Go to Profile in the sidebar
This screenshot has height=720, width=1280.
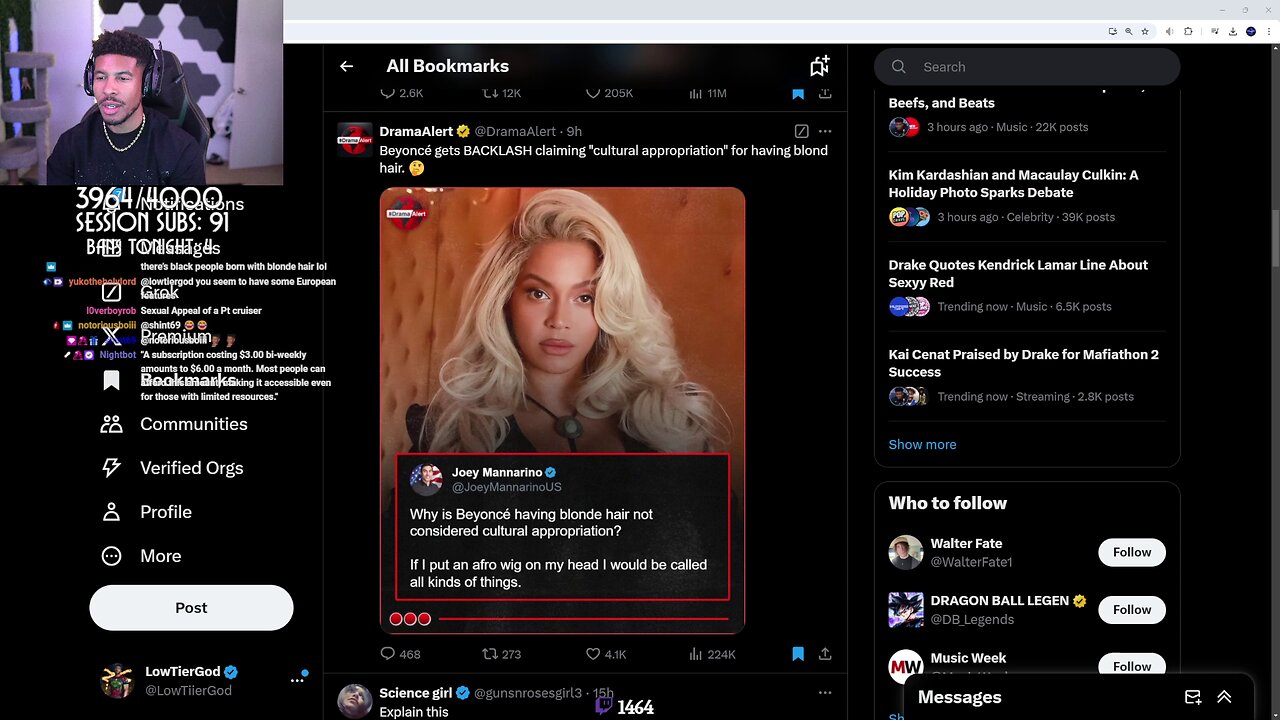click(146, 512)
